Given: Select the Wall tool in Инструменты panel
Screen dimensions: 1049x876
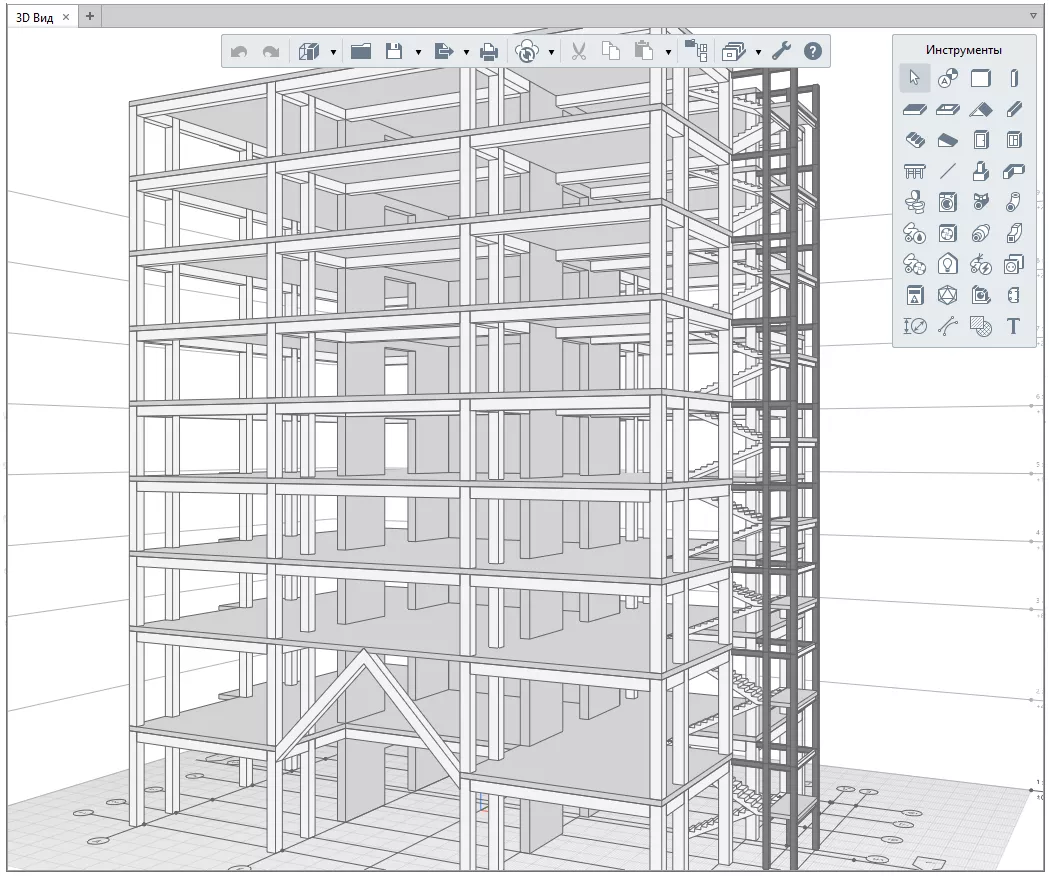Looking at the screenshot, I should [x=980, y=78].
